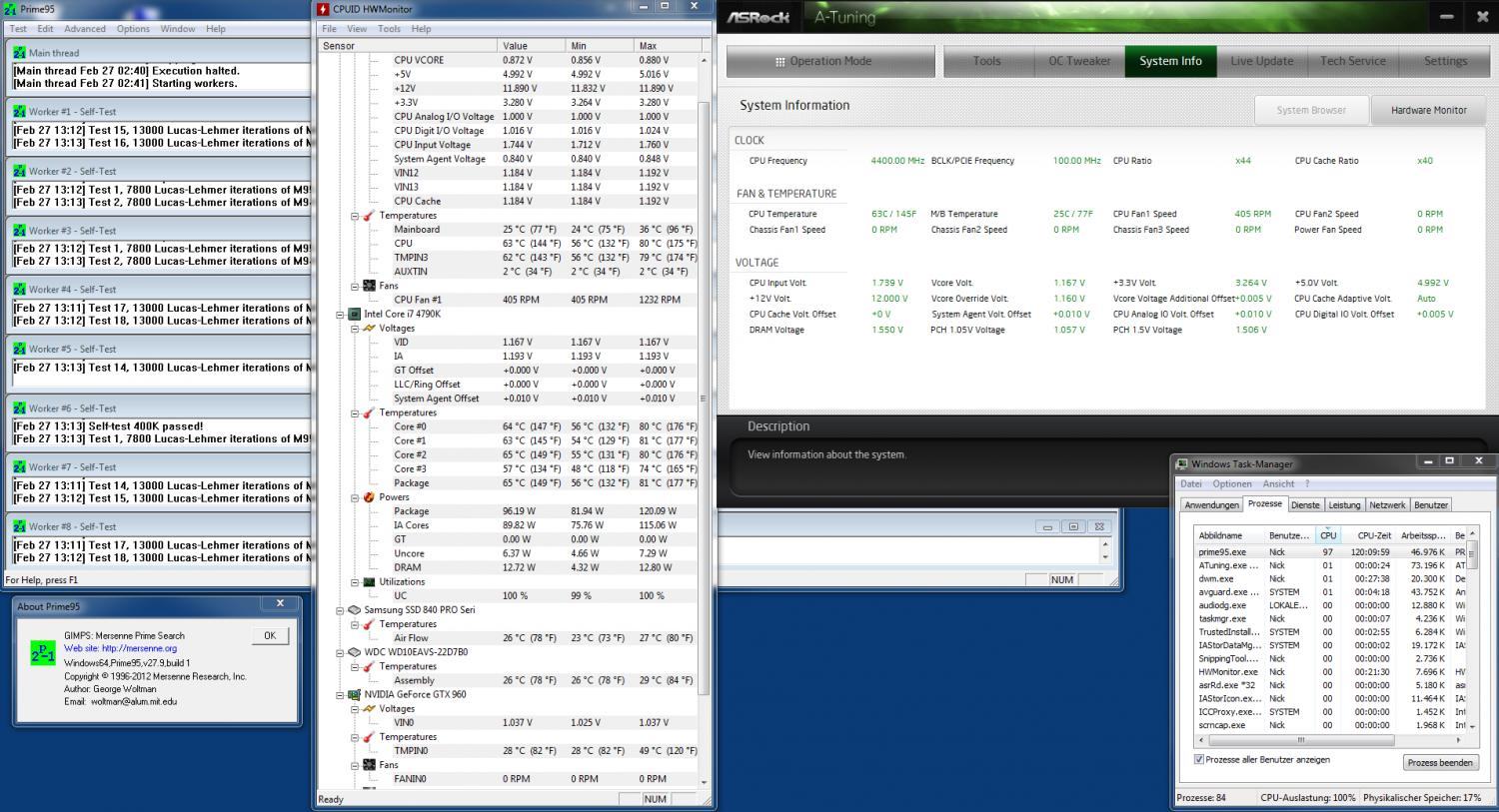
Task: Switch to the Dienste tab in Task-Manager
Action: (1305, 505)
